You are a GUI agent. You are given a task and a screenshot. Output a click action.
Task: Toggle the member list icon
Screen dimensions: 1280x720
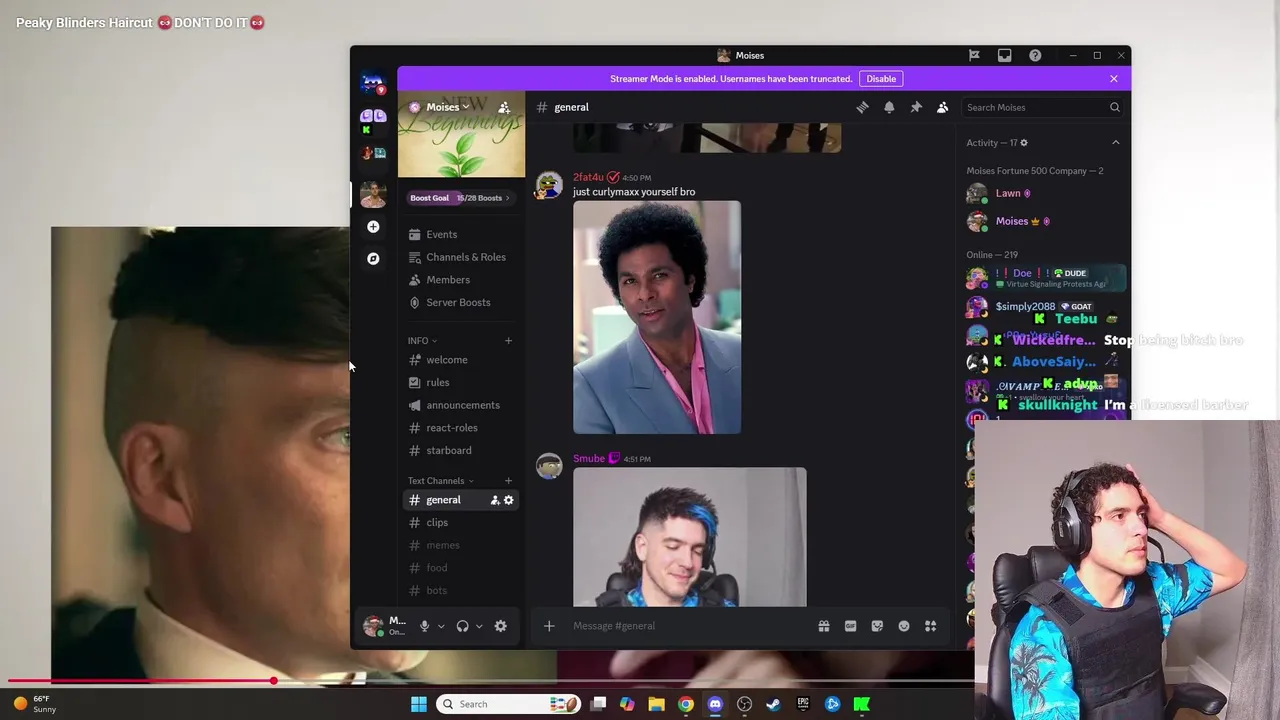point(942,107)
